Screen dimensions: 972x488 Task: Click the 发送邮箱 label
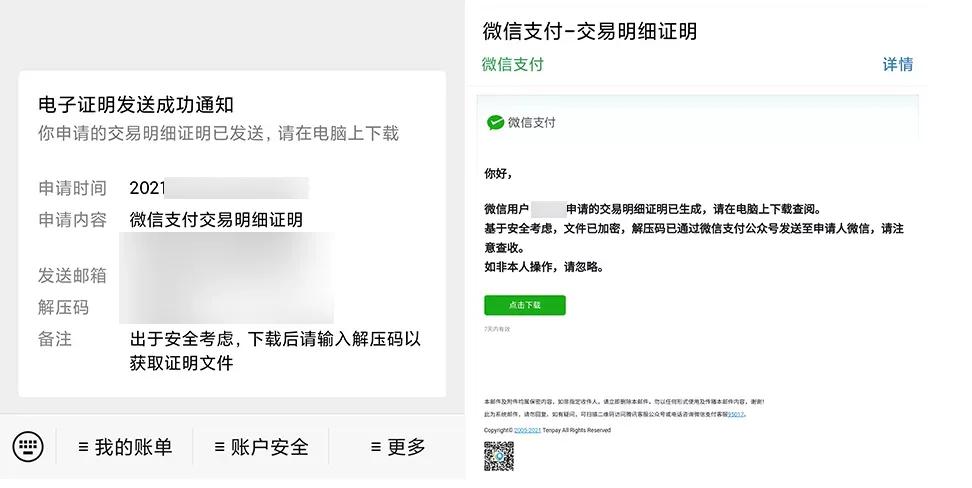73,275
